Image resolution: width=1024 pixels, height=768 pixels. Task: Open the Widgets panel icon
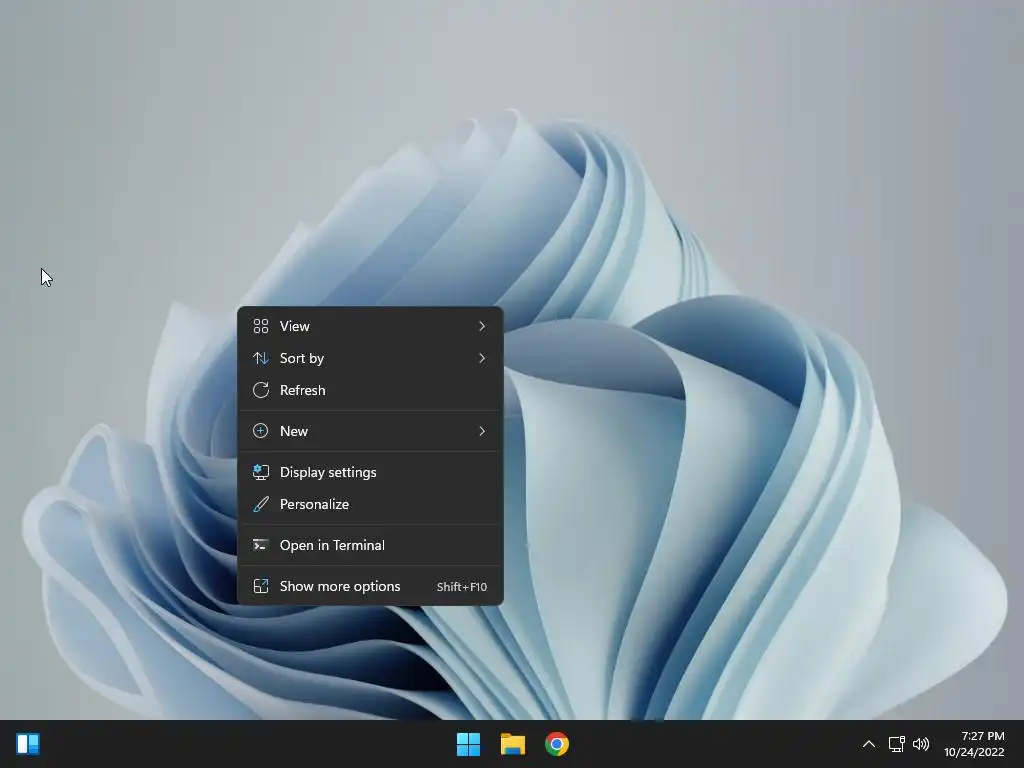click(x=28, y=744)
